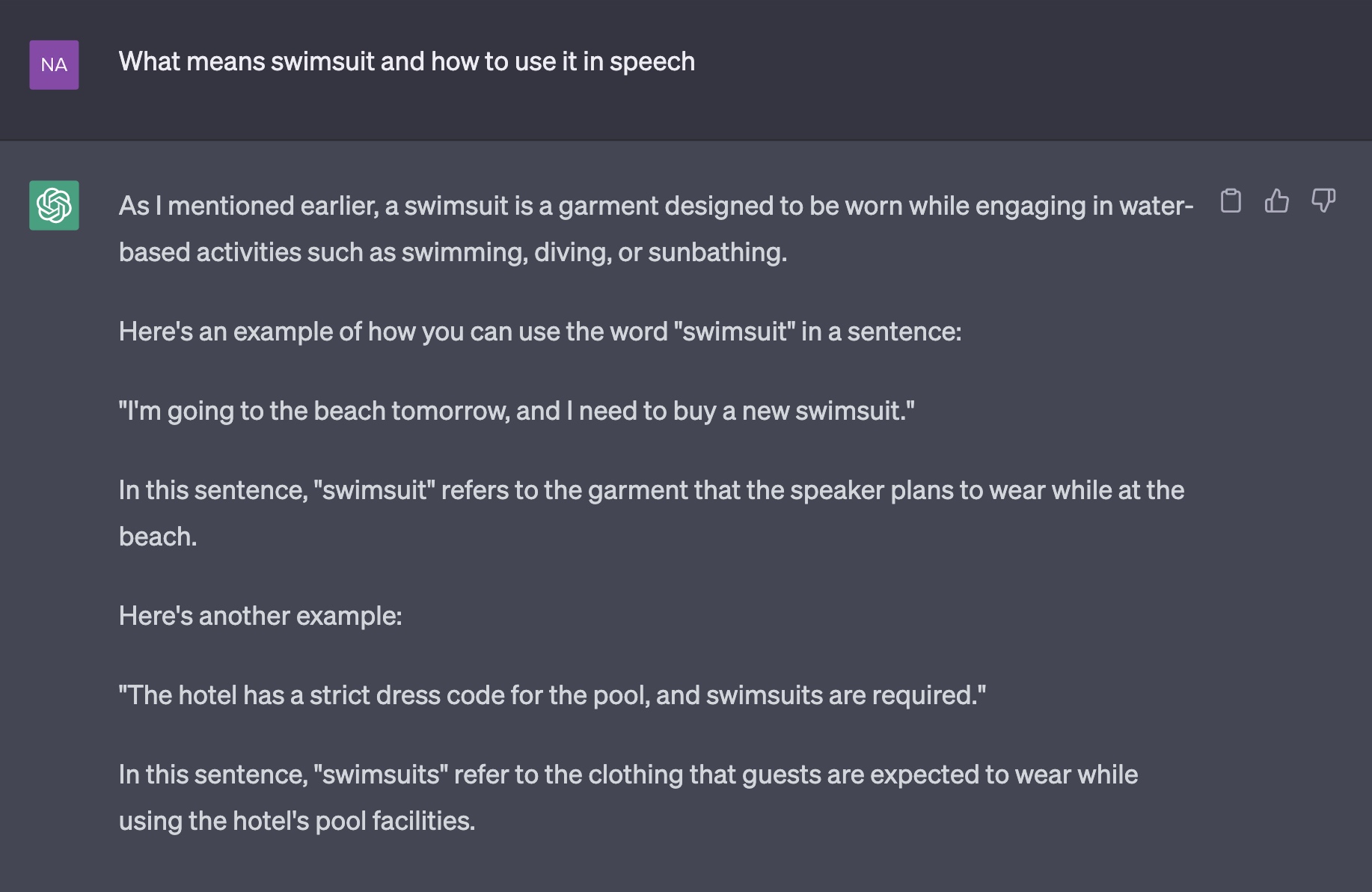This screenshot has height=892, width=1372.
Task: Give the response a thumbs up
Action: pos(1277,201)
